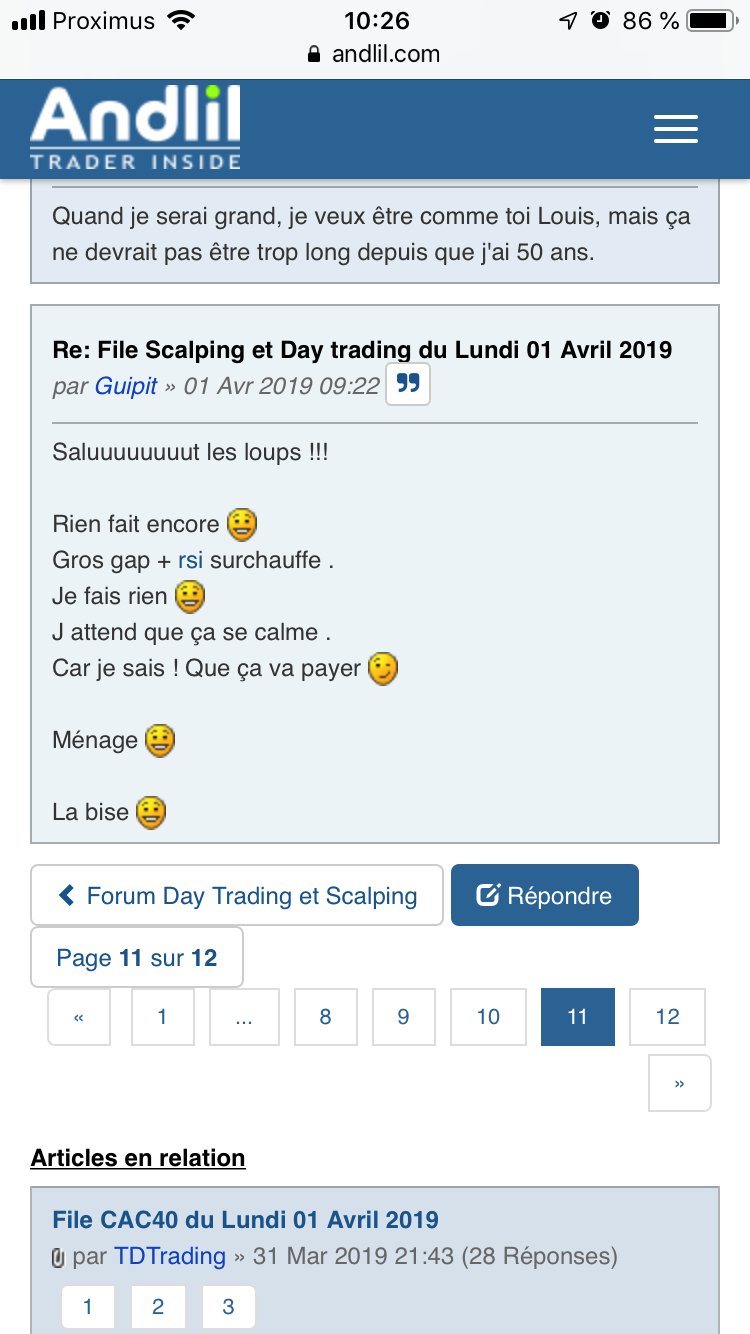The width and height of the screenshot is (750, 1334).
Task: Open the 'rsi' link in the post
Action: pyautogui.click(x=190, y=560)
